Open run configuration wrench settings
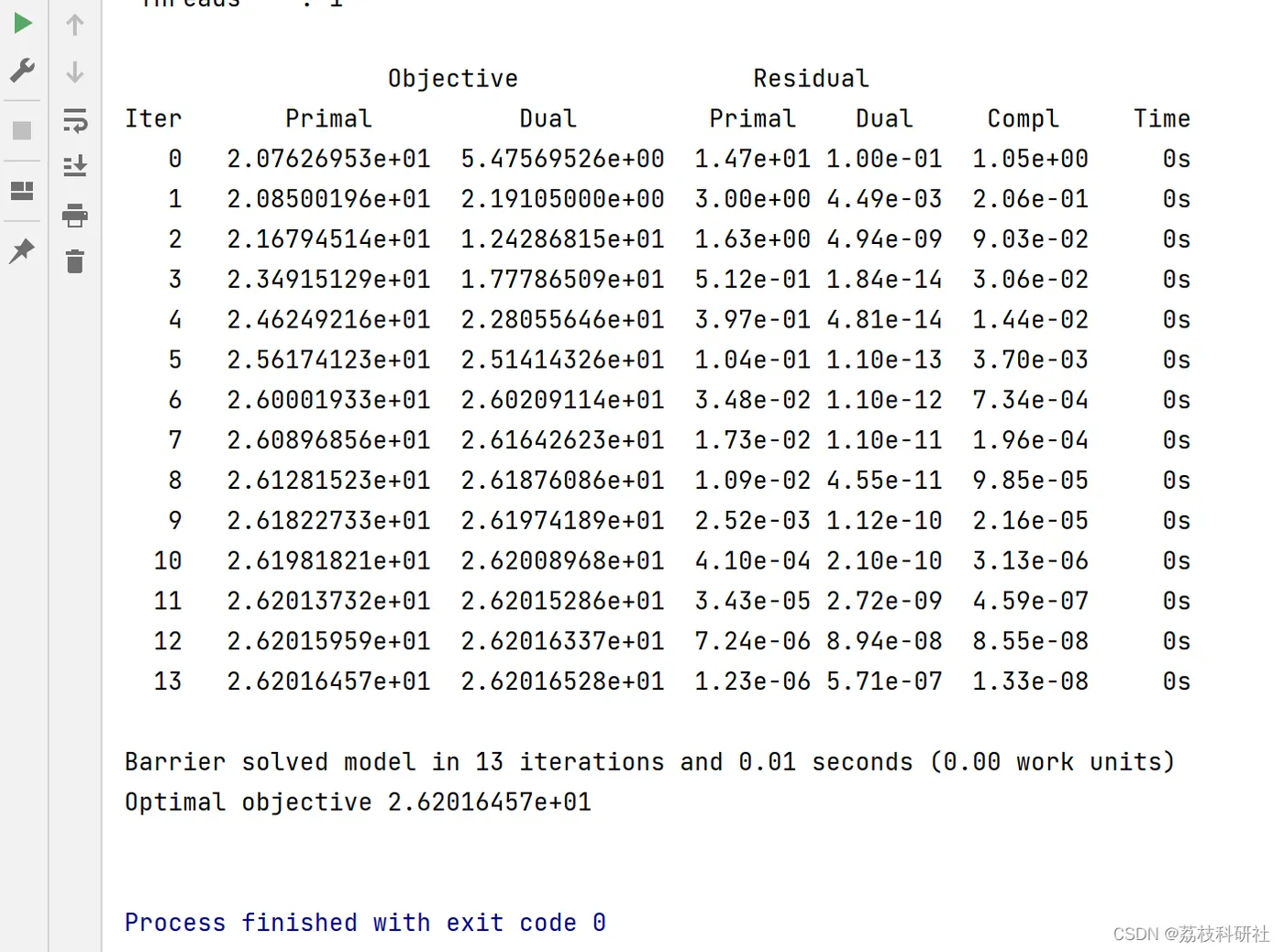 [x=23, y=71]
